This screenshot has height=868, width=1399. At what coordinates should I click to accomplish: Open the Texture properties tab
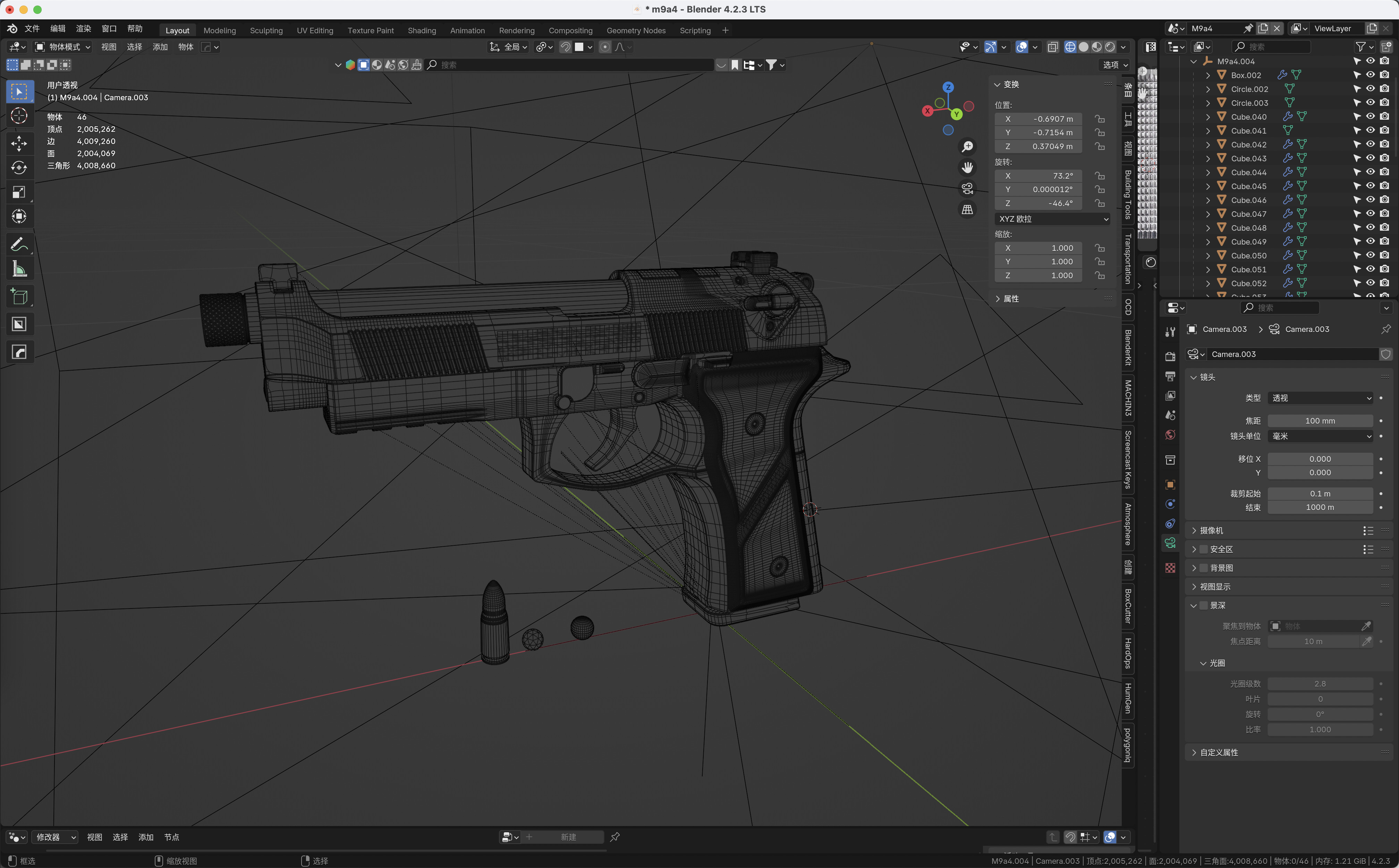[x=1170, y=568]
